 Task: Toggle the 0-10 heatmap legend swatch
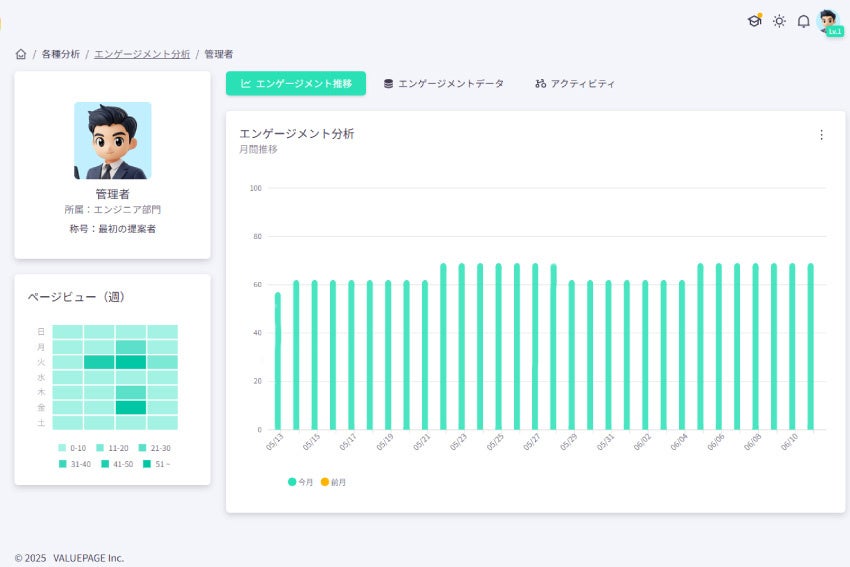pyautogui.click(x=62, y=448)
